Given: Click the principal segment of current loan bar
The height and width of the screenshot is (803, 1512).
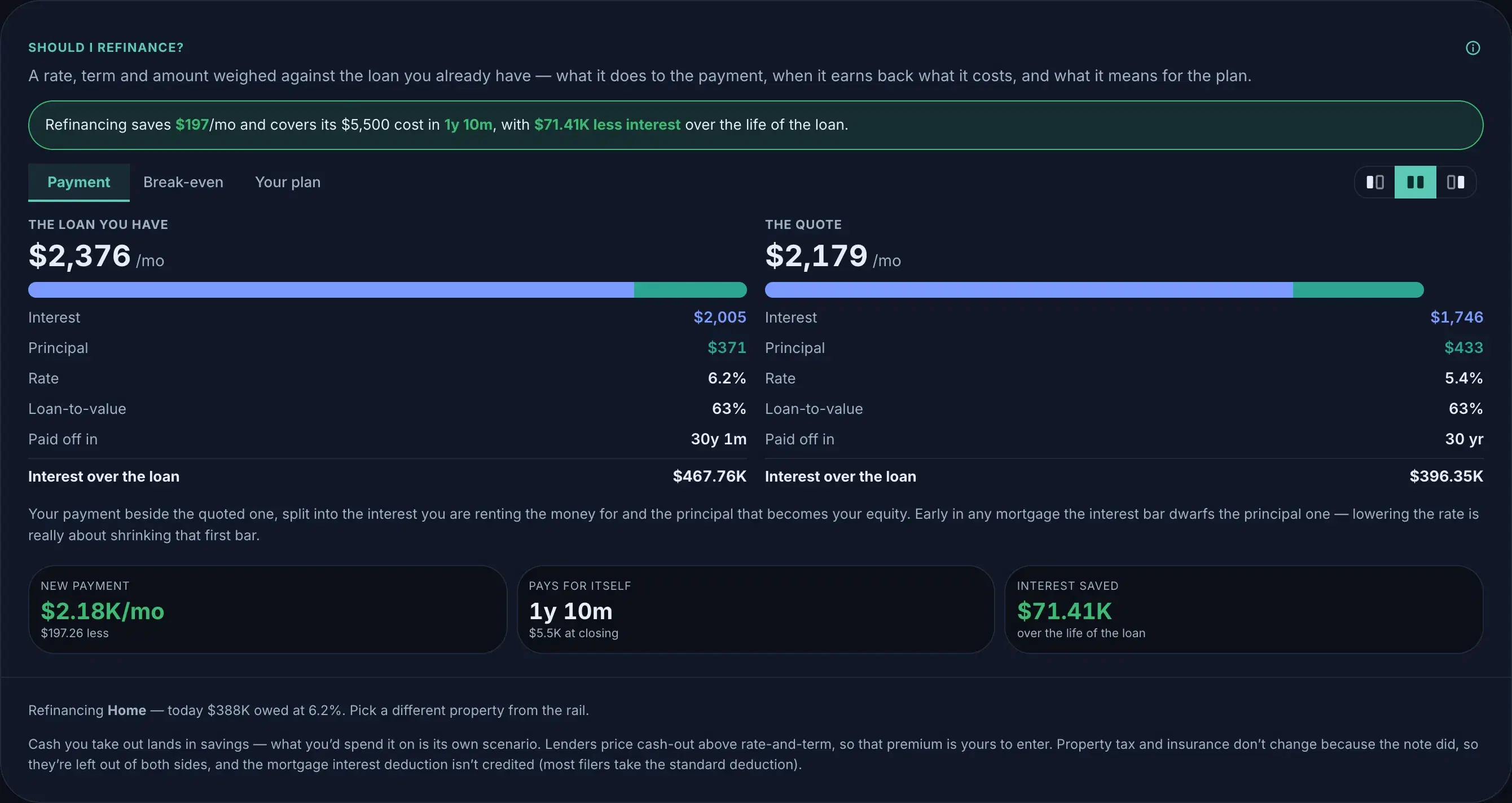Looking at the screenshot, I should point(690,290).
